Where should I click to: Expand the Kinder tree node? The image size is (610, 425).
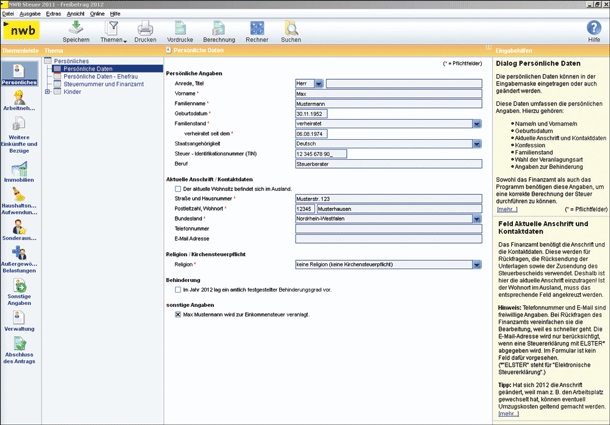(48, 91)
